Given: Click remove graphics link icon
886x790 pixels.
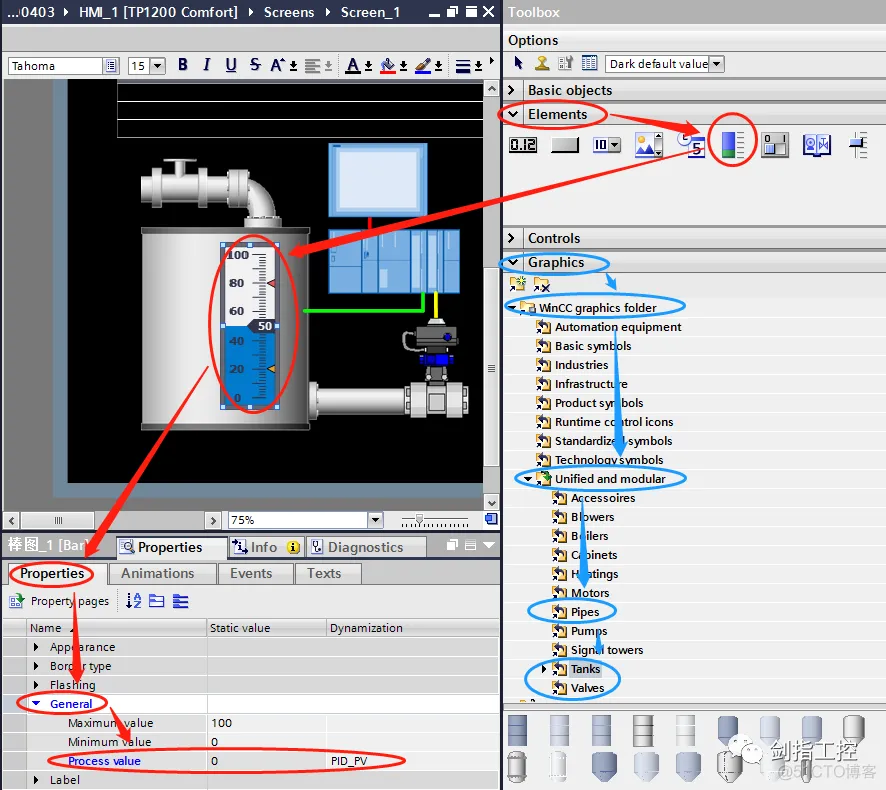Looking at the screenshot, I should tap(541, 284).
